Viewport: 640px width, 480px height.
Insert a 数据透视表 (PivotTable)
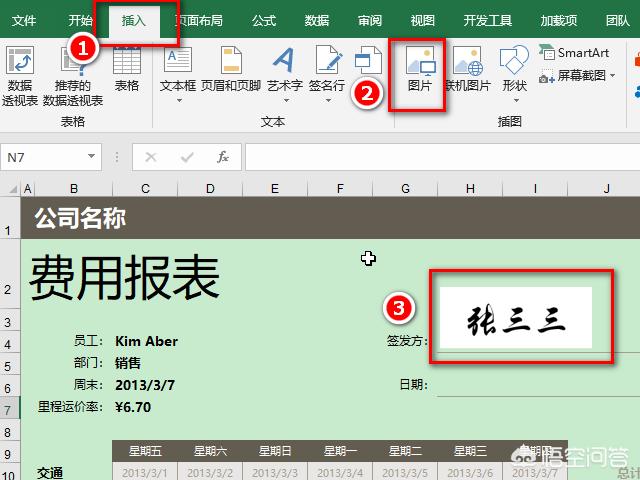coord(20,76)
